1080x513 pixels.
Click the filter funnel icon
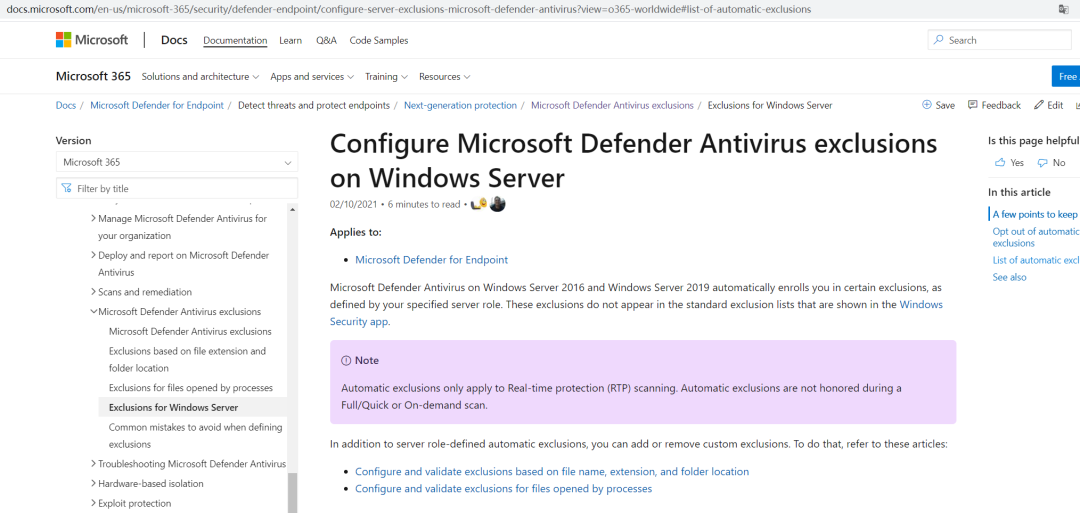pyautogui.click(x=66, y=188)
